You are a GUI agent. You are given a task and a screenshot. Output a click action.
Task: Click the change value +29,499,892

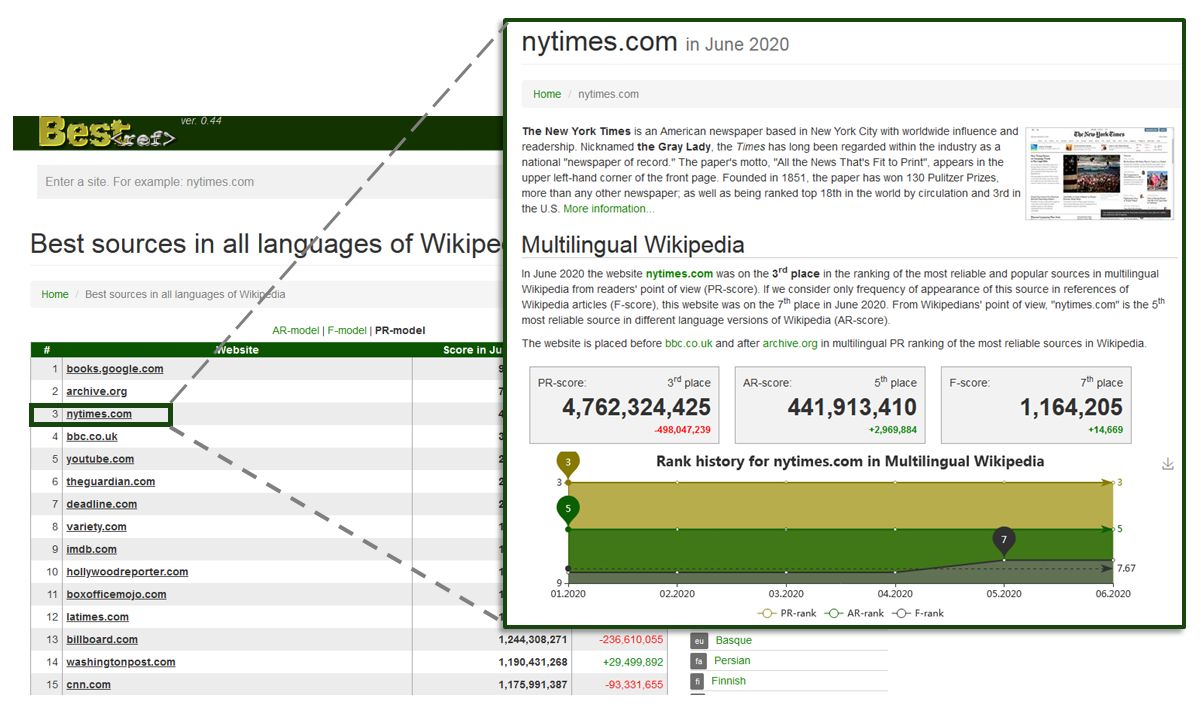click(x=634, y=662)
